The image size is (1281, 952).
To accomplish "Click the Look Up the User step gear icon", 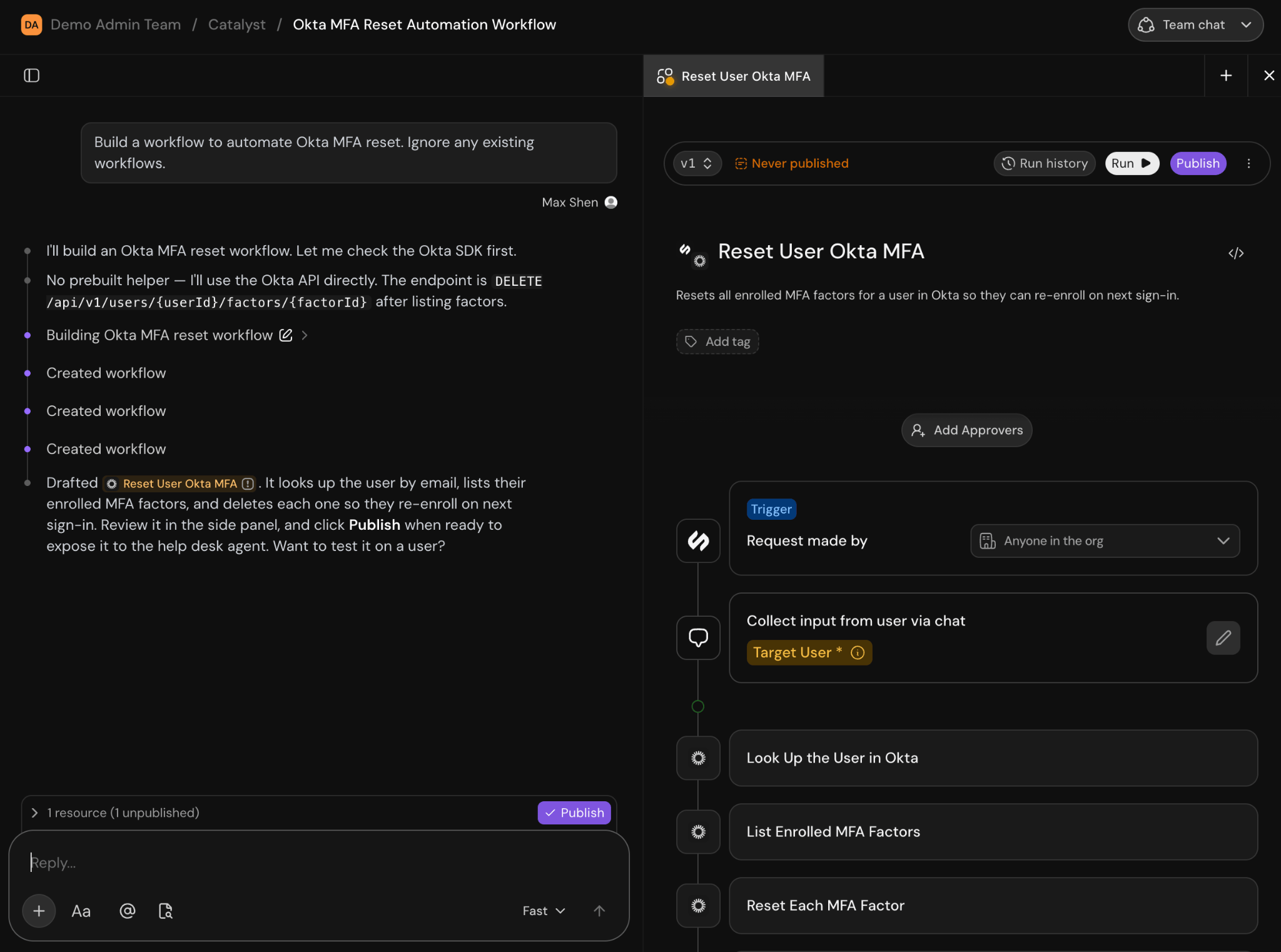I will (x=698, y=758).
